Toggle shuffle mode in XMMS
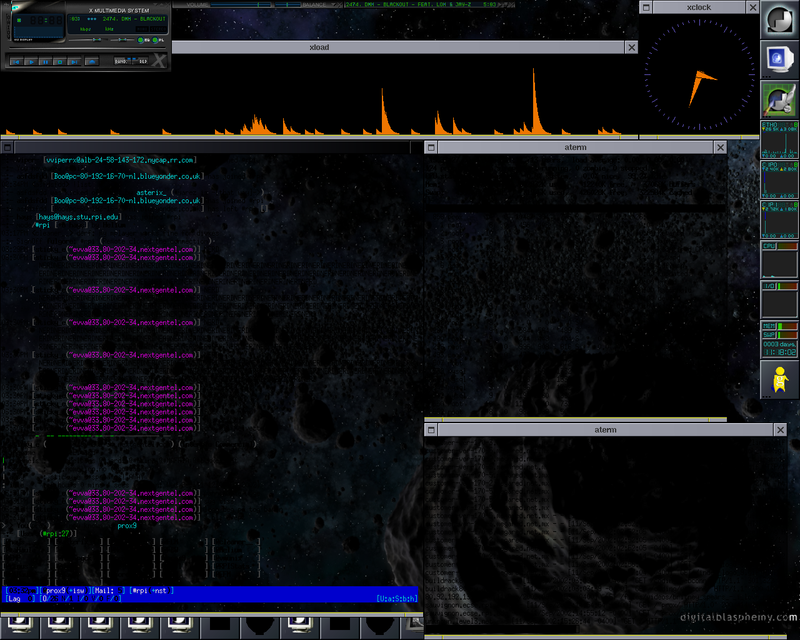Screen dimensions: 800x640 (123, 61)
